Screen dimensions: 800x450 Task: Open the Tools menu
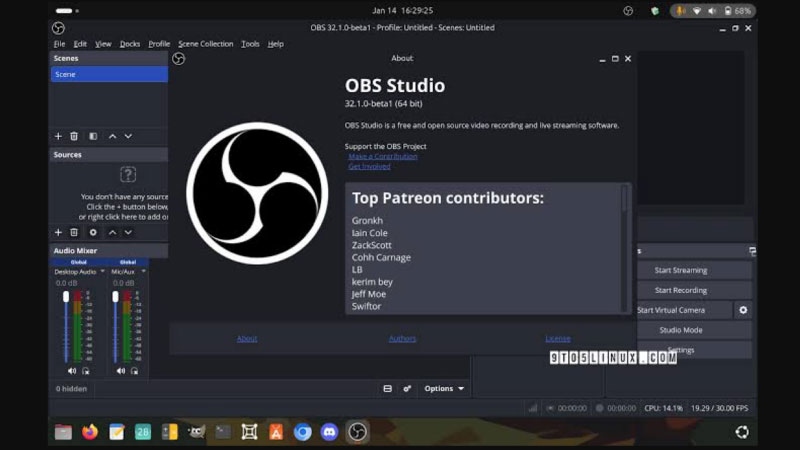(x=250, y=44)
